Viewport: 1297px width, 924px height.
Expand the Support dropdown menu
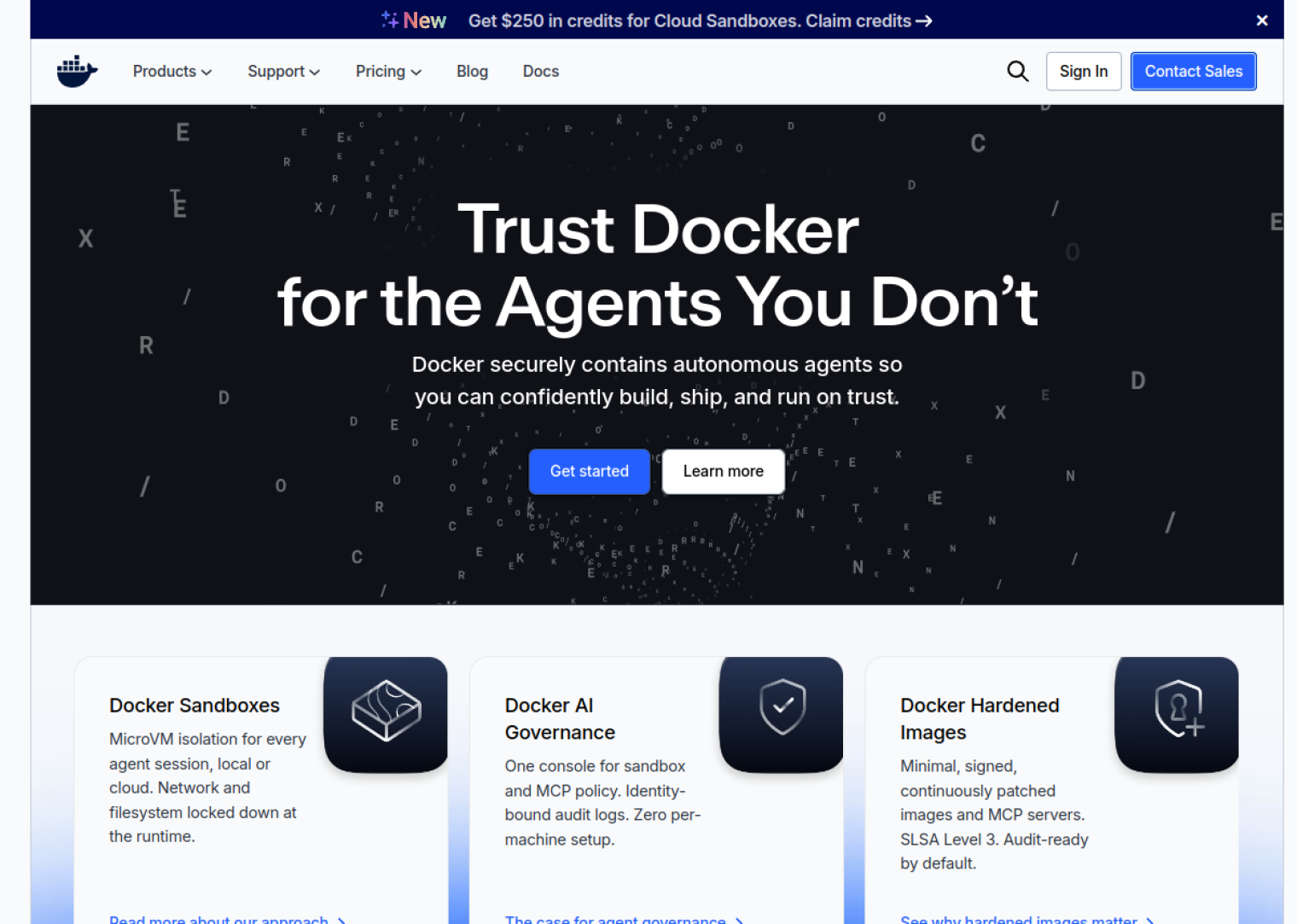coord(284,72)
